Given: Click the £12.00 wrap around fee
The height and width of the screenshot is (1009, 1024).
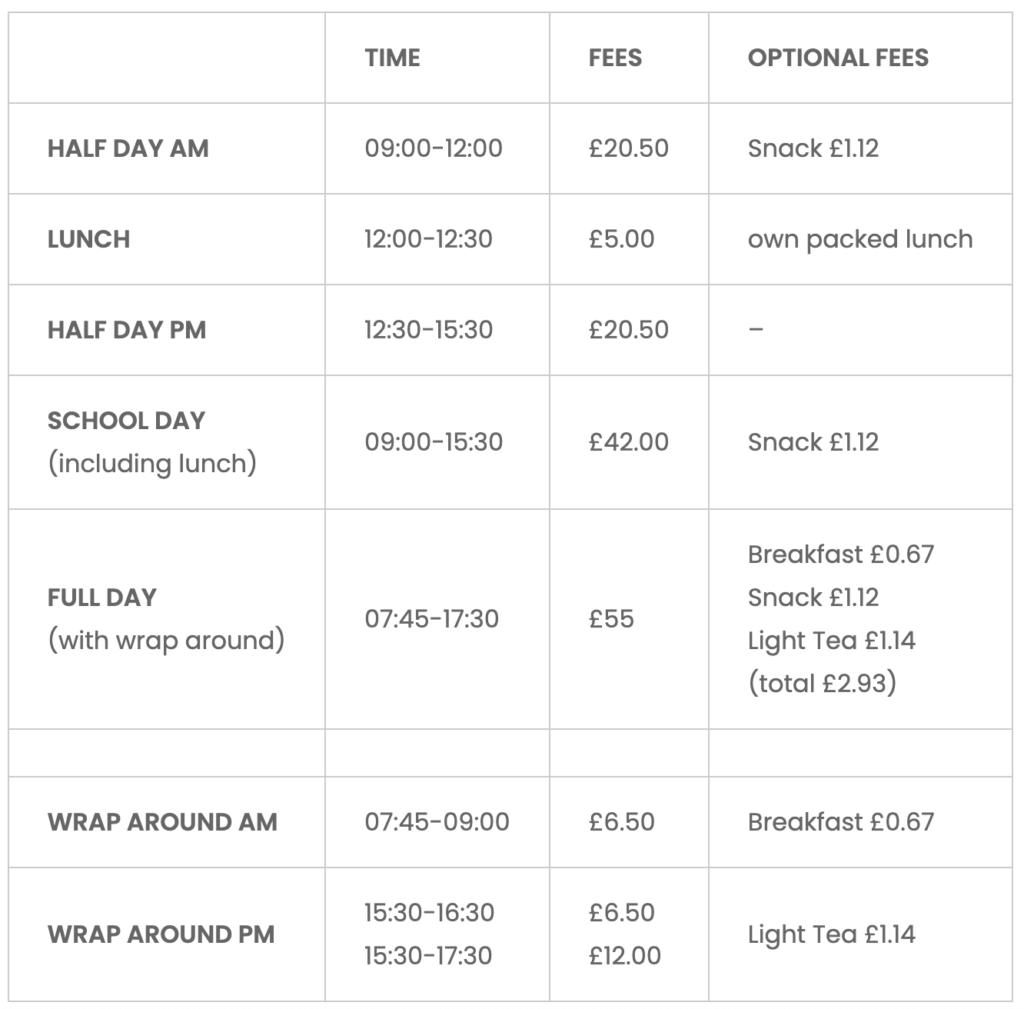Looking at the screenshot, I should point(624,955).
